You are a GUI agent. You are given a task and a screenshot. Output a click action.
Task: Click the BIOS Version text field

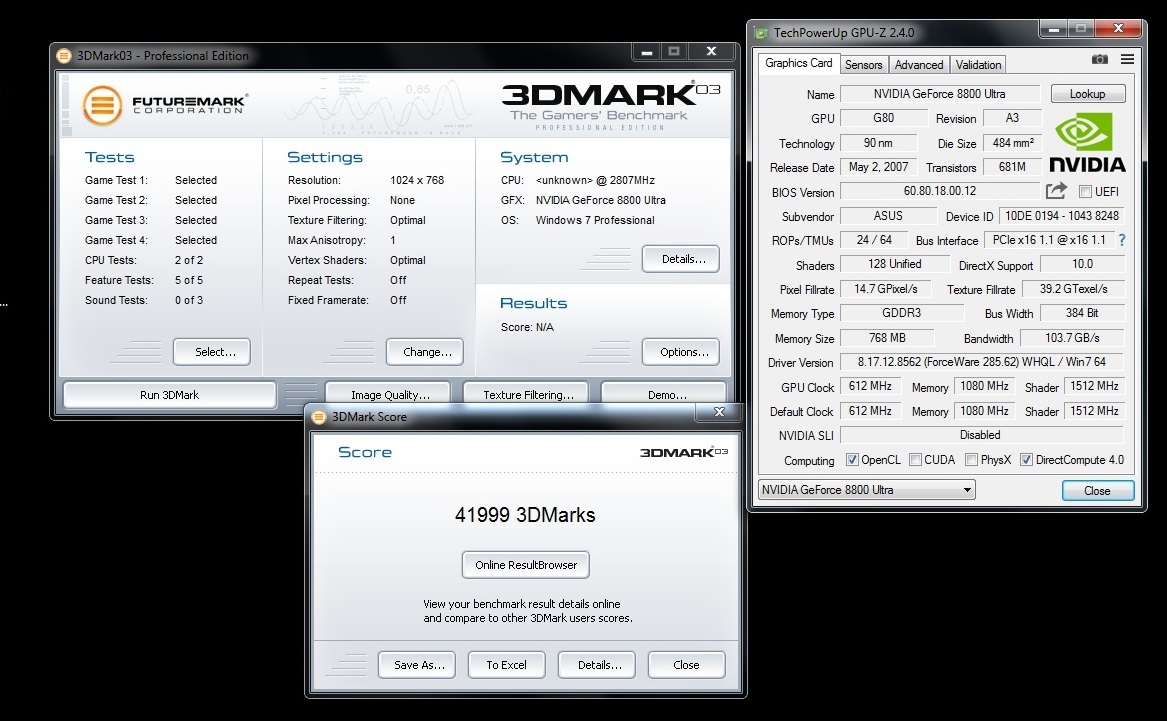coord(939,191)
